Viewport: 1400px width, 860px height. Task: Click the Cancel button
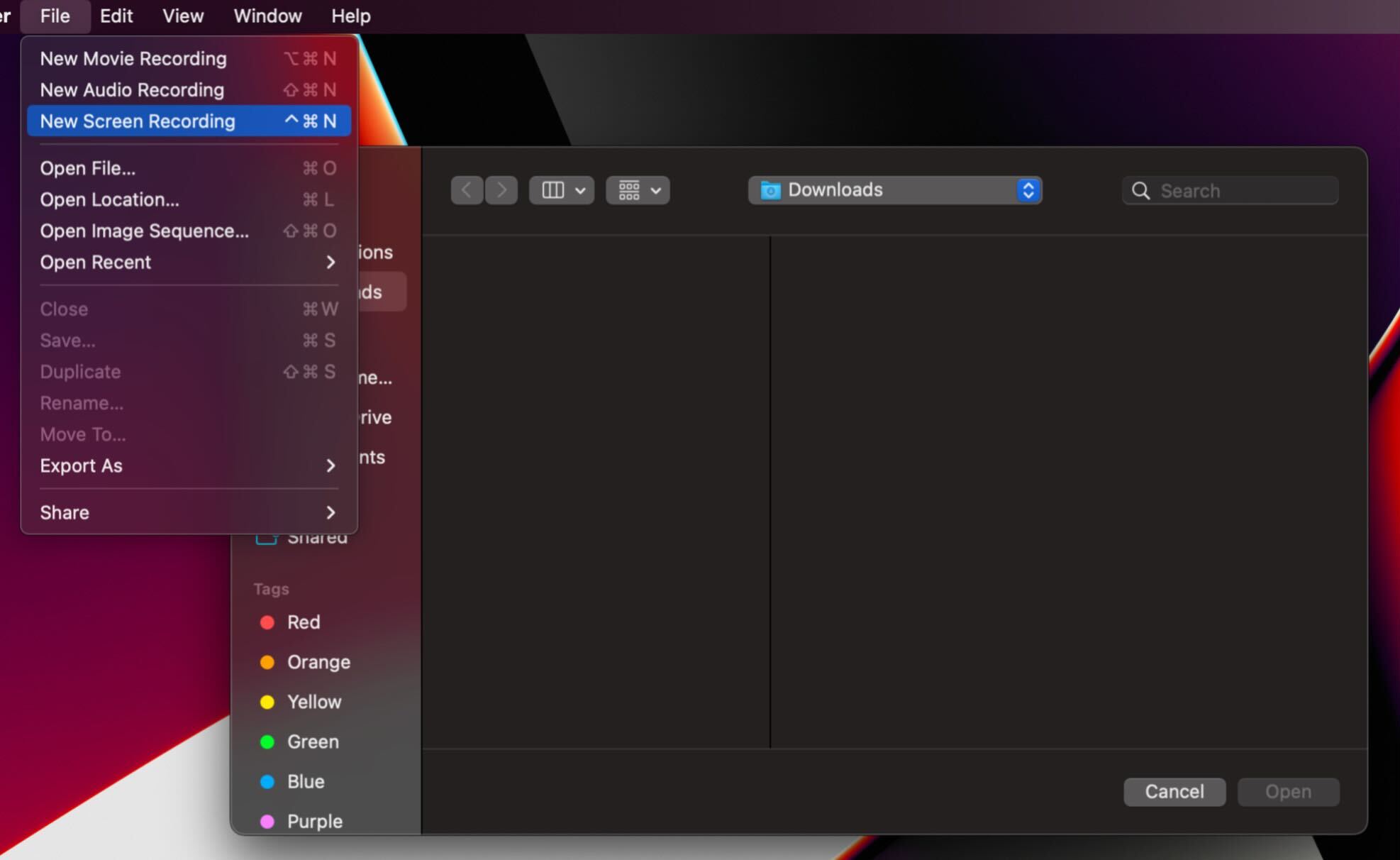pos(1175,791)
